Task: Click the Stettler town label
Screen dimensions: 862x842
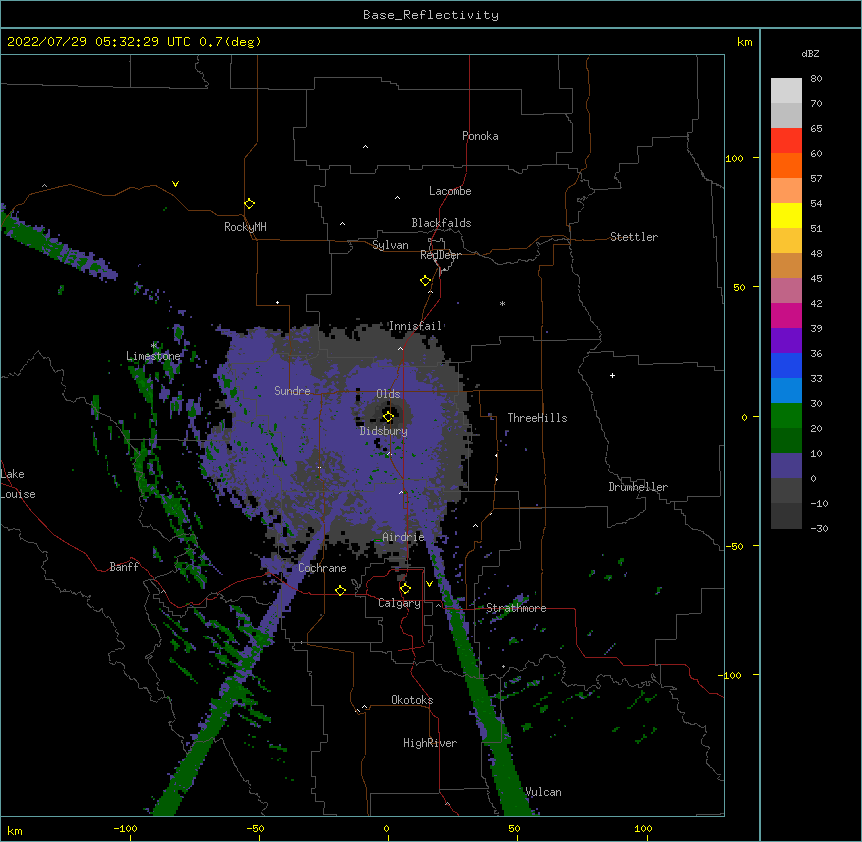Action: 634,237
